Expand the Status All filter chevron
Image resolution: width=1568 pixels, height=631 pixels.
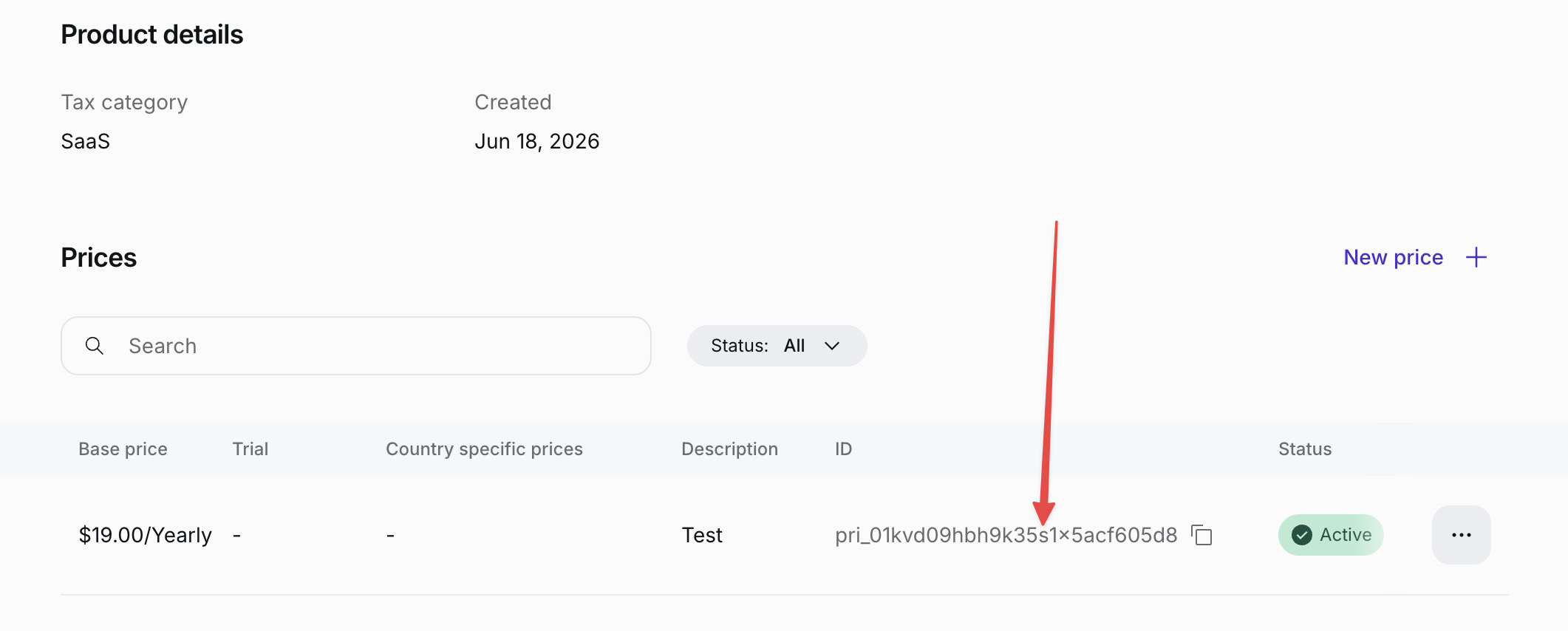click(x=832, y=346)
